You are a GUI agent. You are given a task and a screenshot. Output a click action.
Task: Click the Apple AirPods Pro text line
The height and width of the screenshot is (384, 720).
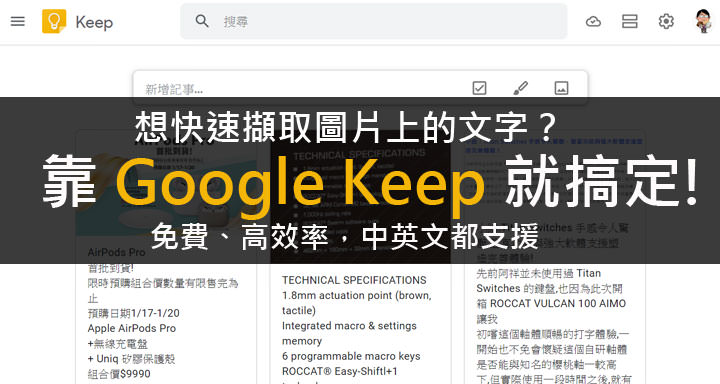click(132, 328)
